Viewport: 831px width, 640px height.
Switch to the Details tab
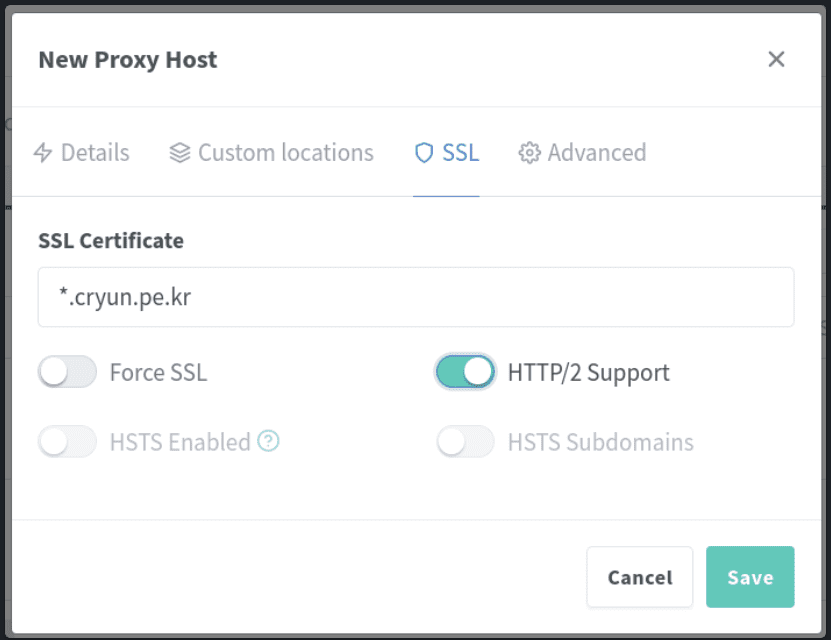tap(82, 153)
